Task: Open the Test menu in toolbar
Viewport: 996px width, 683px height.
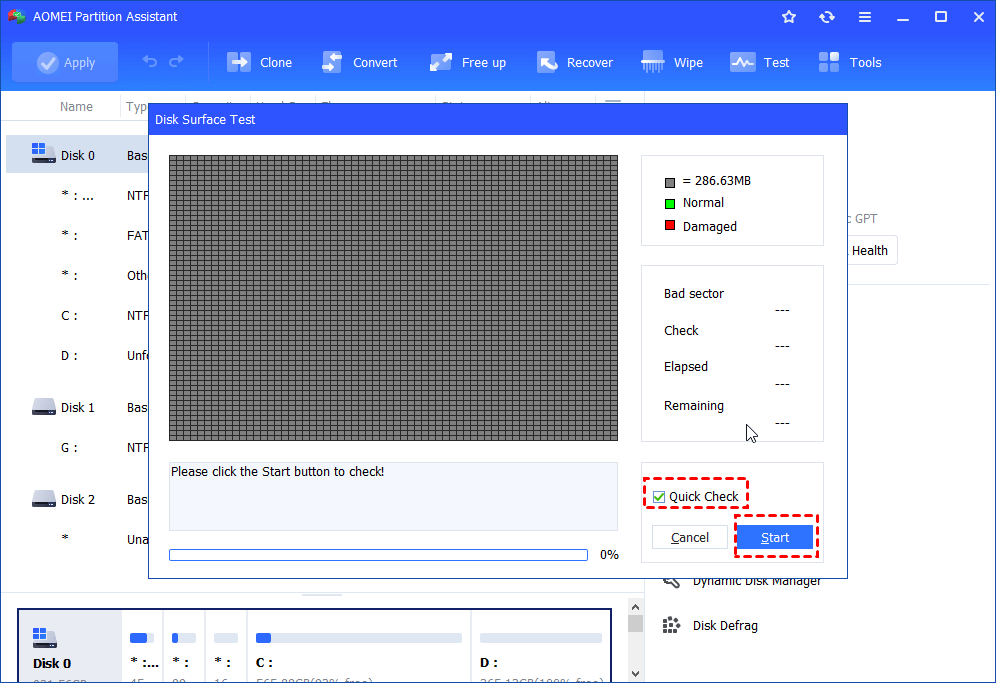Action: pos(760,62)
